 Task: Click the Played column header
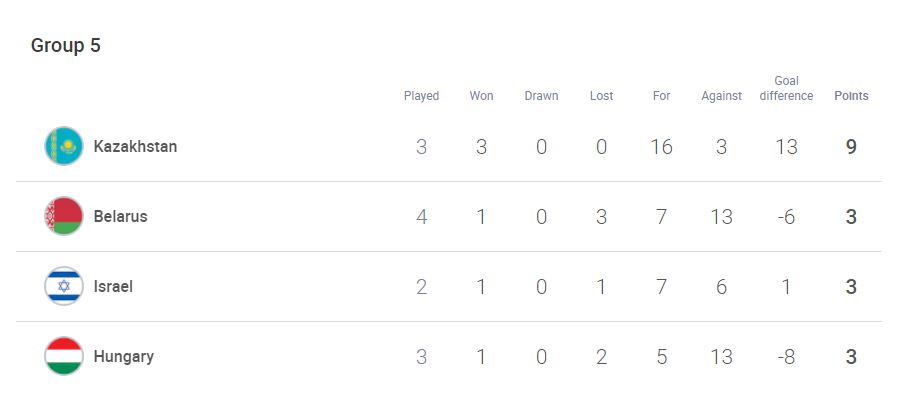[421, 96]
